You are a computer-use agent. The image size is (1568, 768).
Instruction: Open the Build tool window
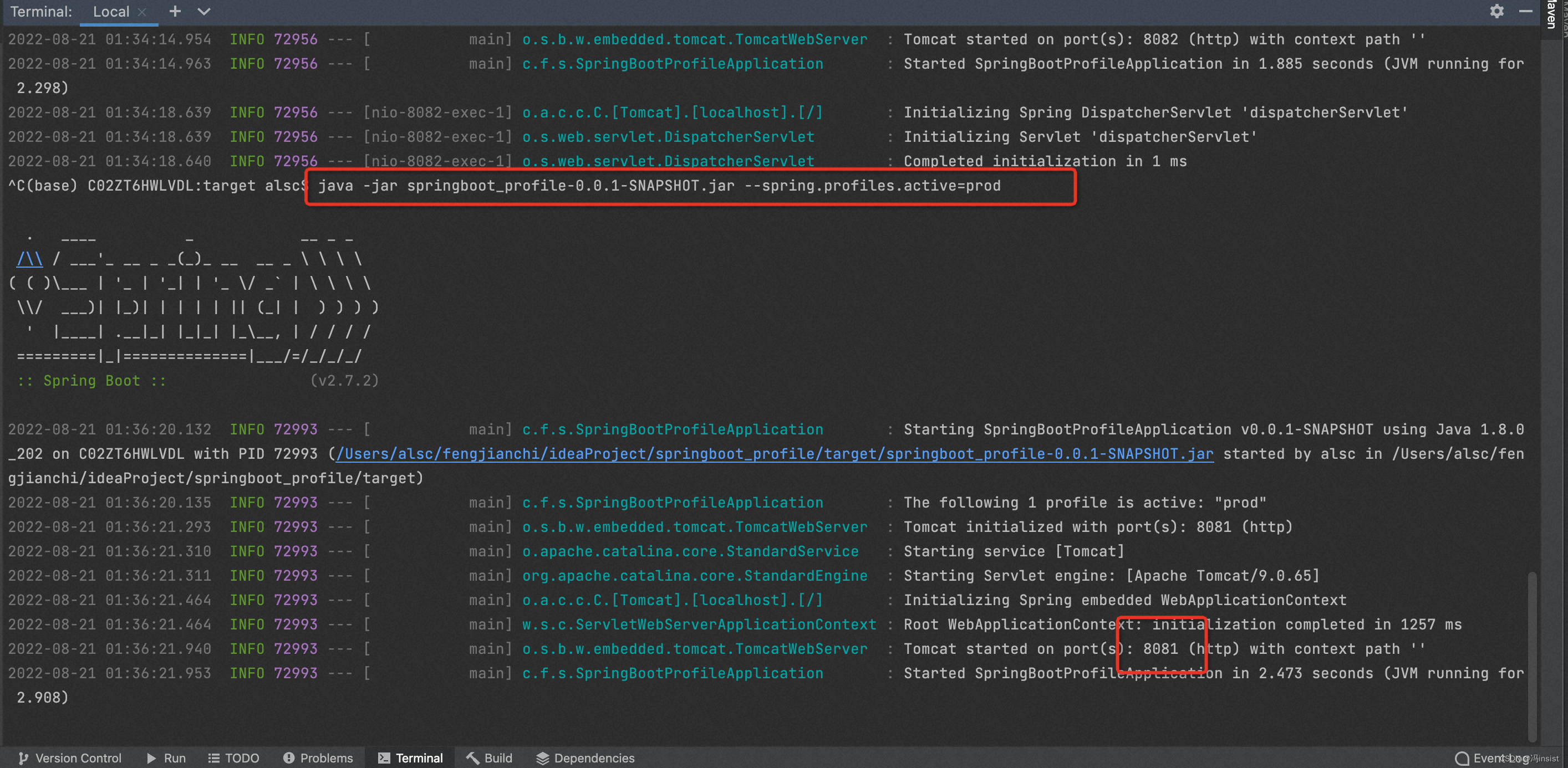point(490,757)
